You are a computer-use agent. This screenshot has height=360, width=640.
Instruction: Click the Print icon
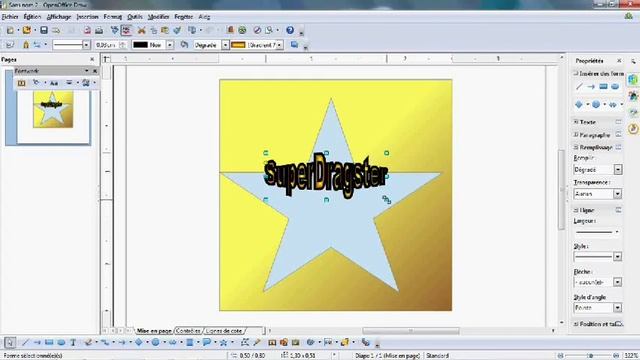click(x=99, y=30)
